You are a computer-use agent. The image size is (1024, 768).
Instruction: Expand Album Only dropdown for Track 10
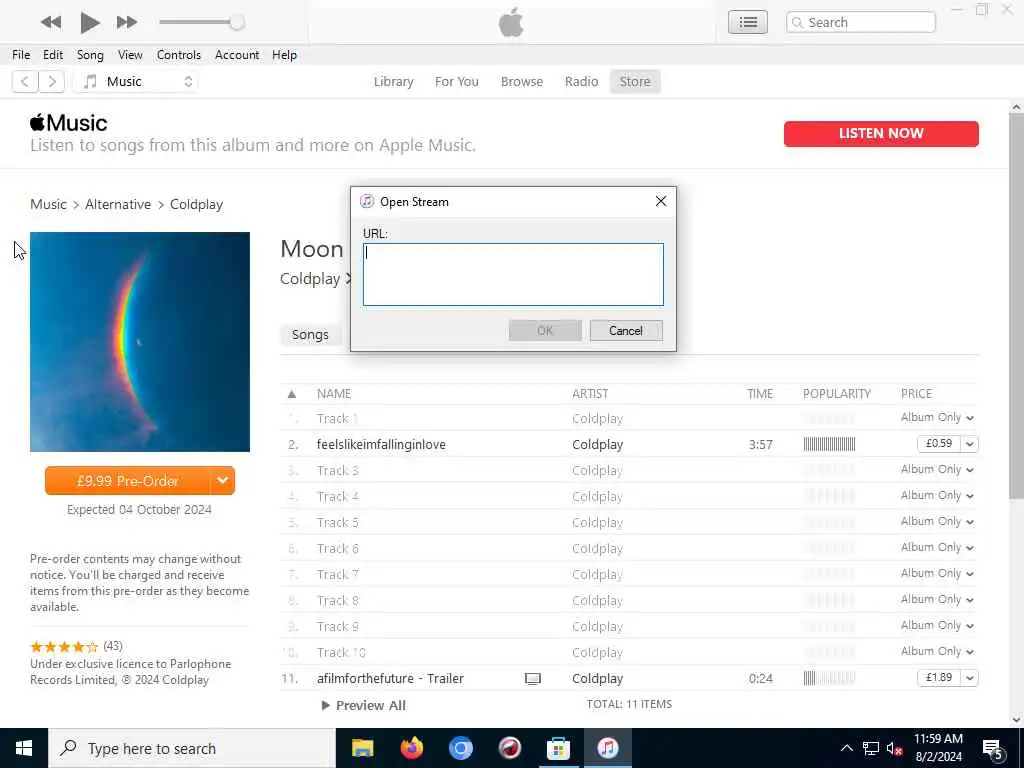[970, 652]
